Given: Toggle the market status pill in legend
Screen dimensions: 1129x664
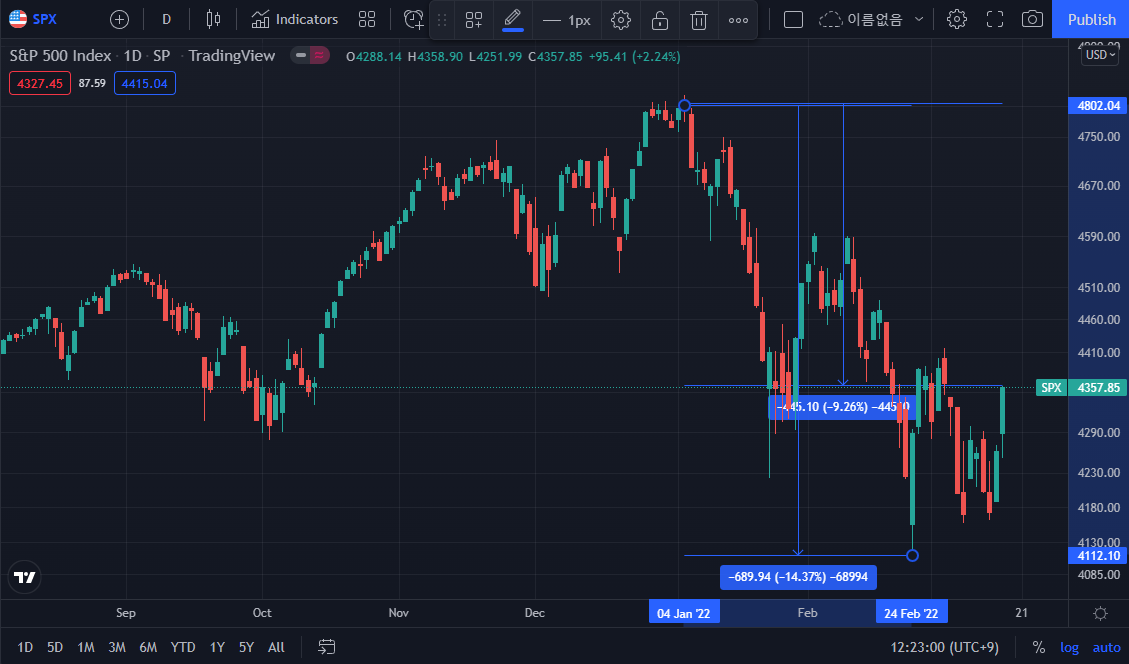Looking at the screenshot, I should (x=310, y=55).
